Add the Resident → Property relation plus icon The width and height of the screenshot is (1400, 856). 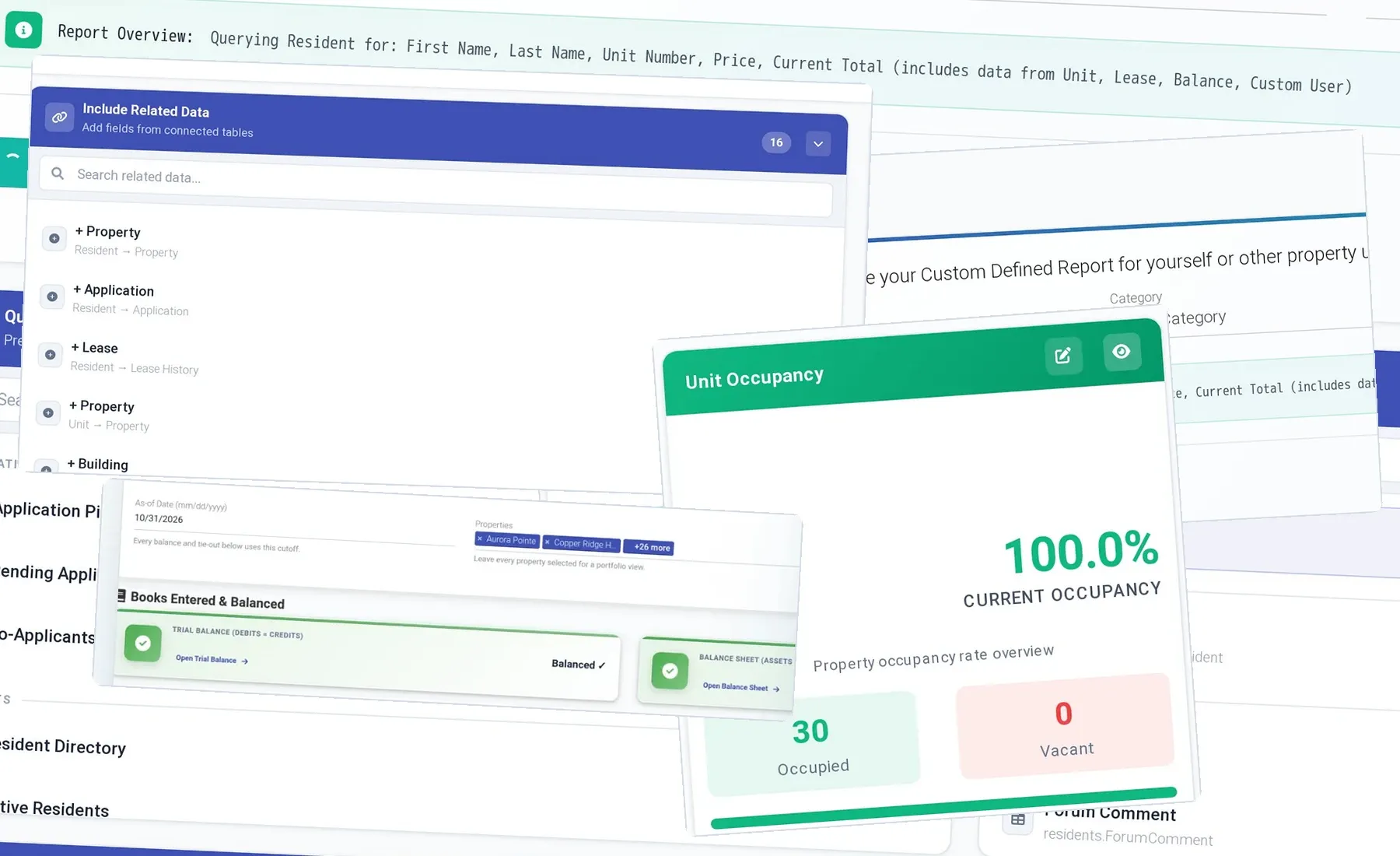point(54,238)
